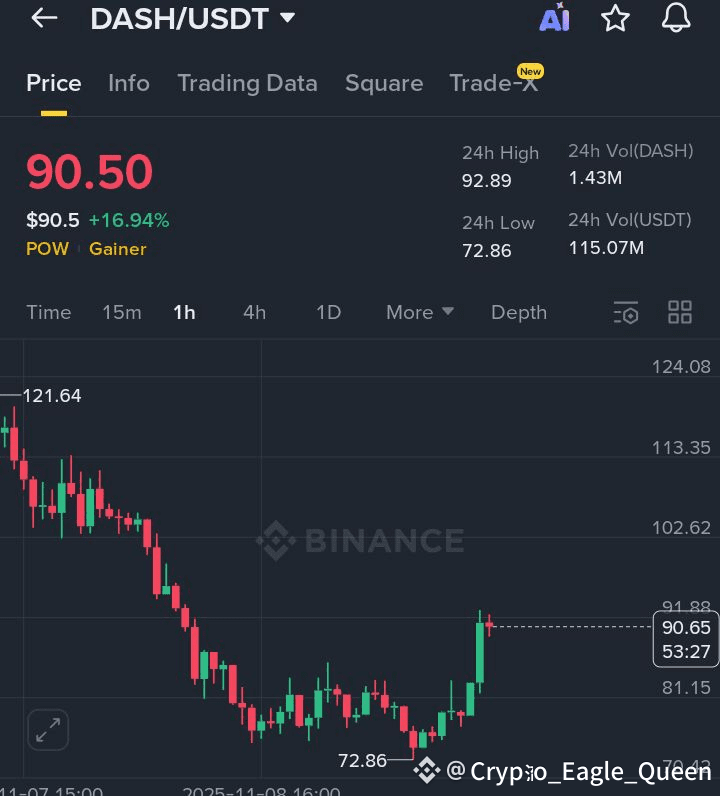Expand chart to fullscreen
Viewport: 720px width, 796px height.
[48, 729]
